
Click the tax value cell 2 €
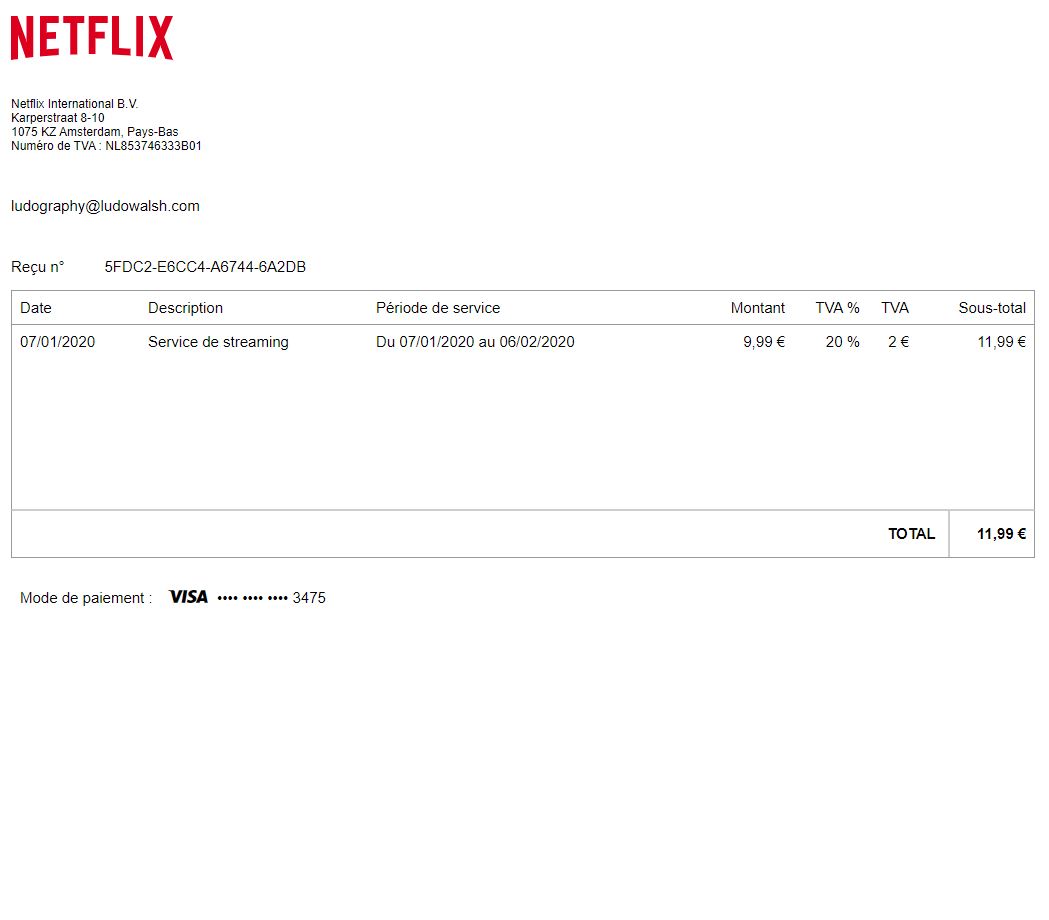tap(898, 342)
